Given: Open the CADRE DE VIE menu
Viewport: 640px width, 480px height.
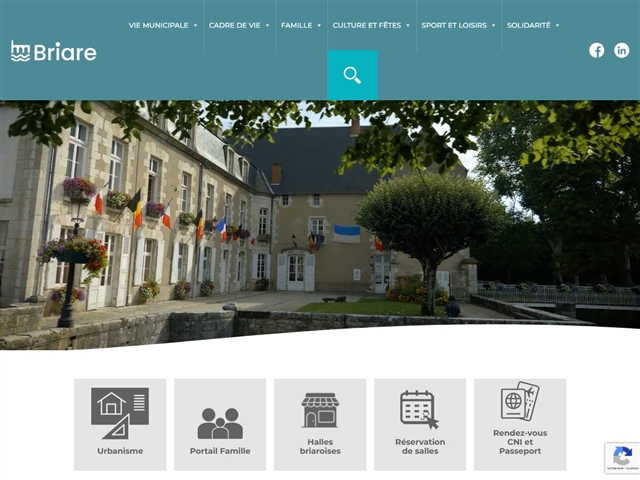Looking at the screenshot, I should tap(234, 25).
